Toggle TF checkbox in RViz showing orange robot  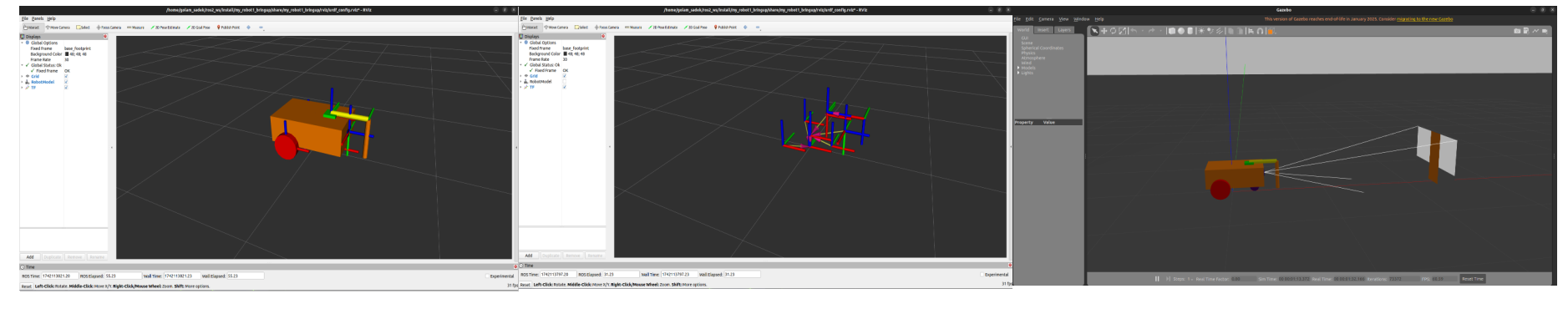pos(66,87)
